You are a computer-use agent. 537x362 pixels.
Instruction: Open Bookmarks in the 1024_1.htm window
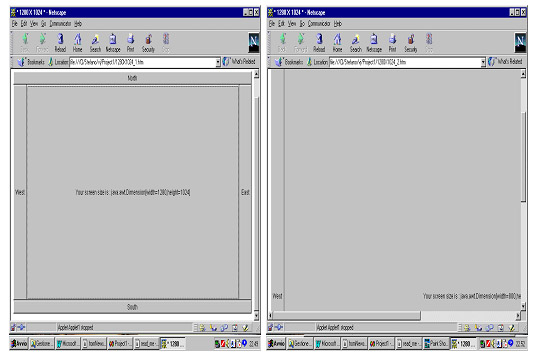(32, 62)
